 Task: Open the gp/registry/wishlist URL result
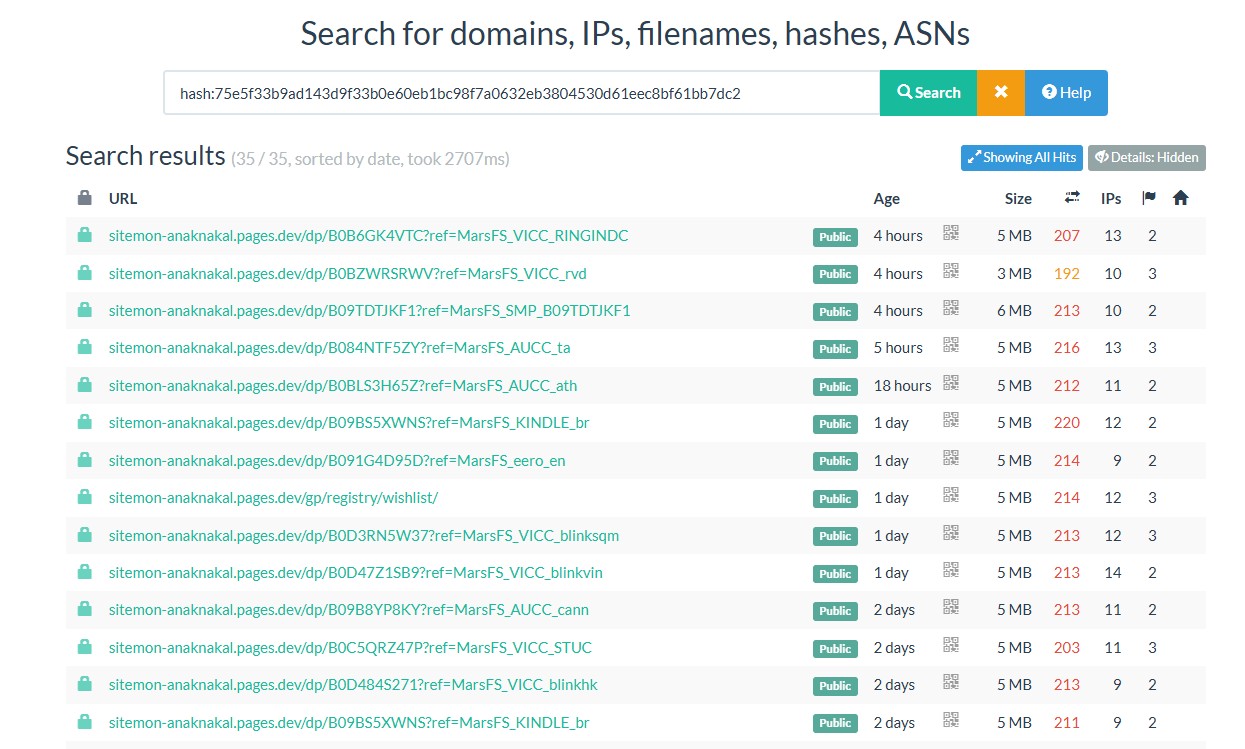[x=273, y=497]
